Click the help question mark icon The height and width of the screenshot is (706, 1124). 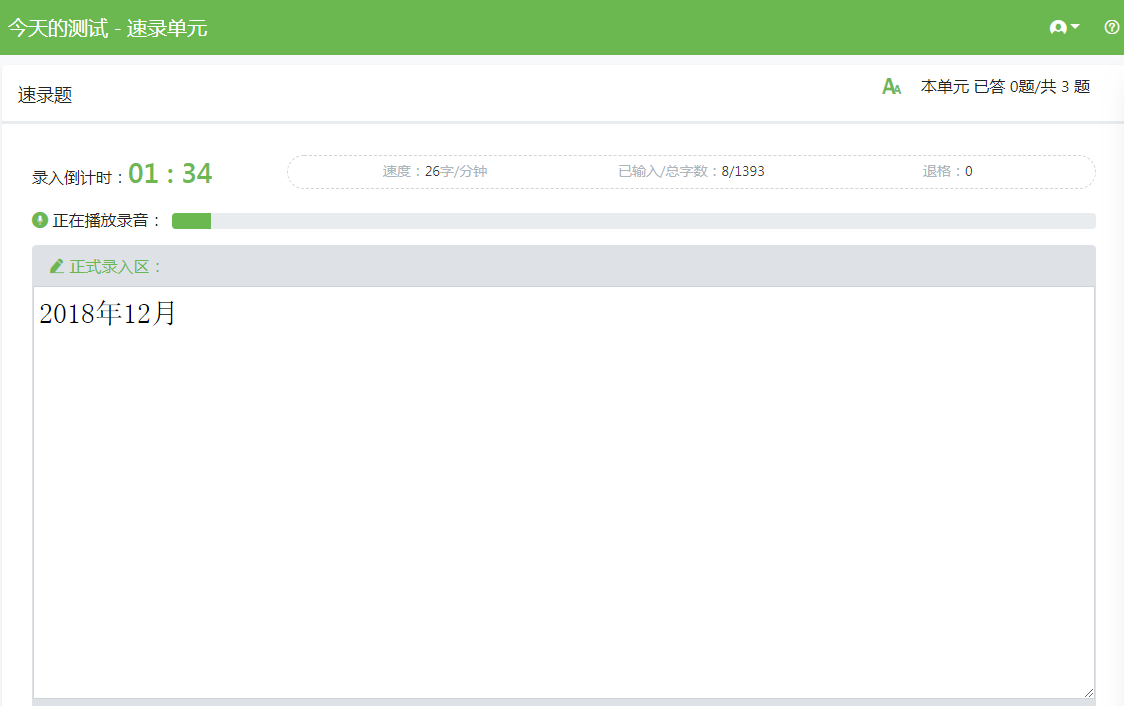1112,27
